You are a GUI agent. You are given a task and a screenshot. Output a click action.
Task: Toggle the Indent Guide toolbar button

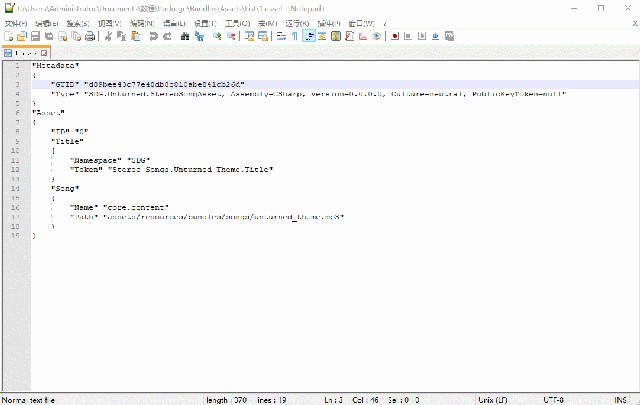(309, 36)
